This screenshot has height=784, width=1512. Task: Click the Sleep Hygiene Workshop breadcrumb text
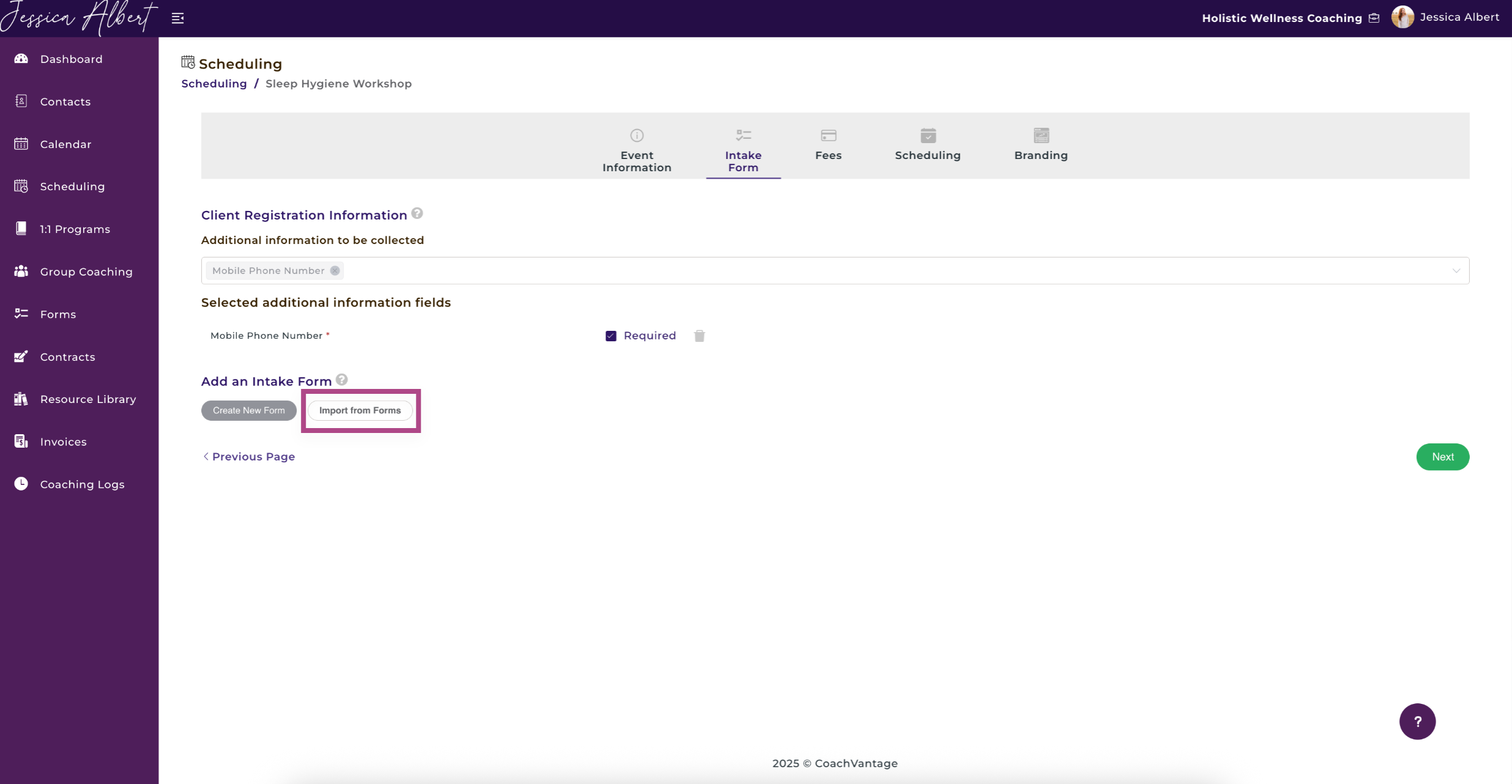(x=338, y=84)
